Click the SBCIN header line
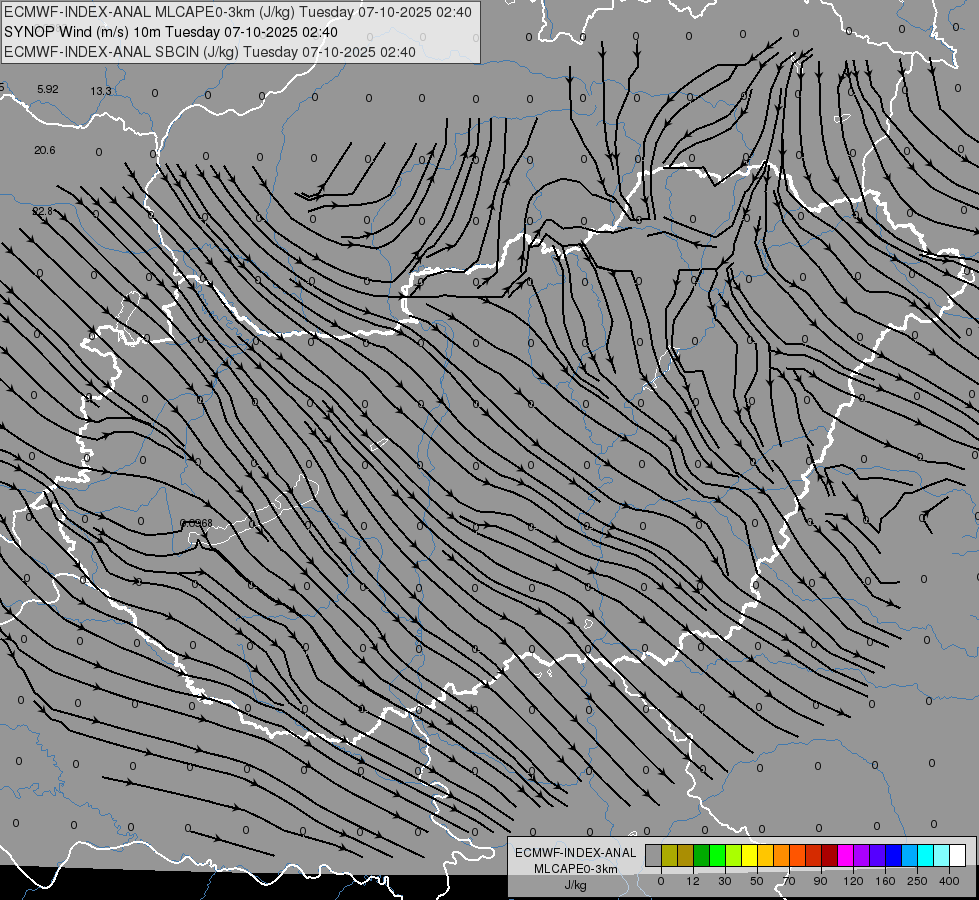Image resolution: width=979 pixels, height=900 pixels. (210, 52)
